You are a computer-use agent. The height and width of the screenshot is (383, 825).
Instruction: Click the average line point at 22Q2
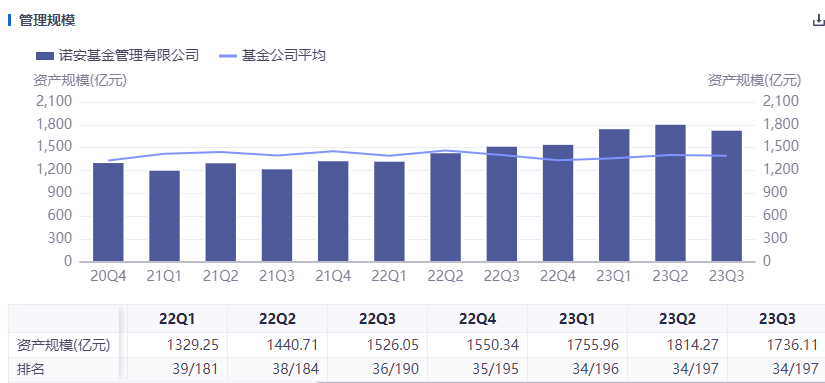click(x=446, y=150)
